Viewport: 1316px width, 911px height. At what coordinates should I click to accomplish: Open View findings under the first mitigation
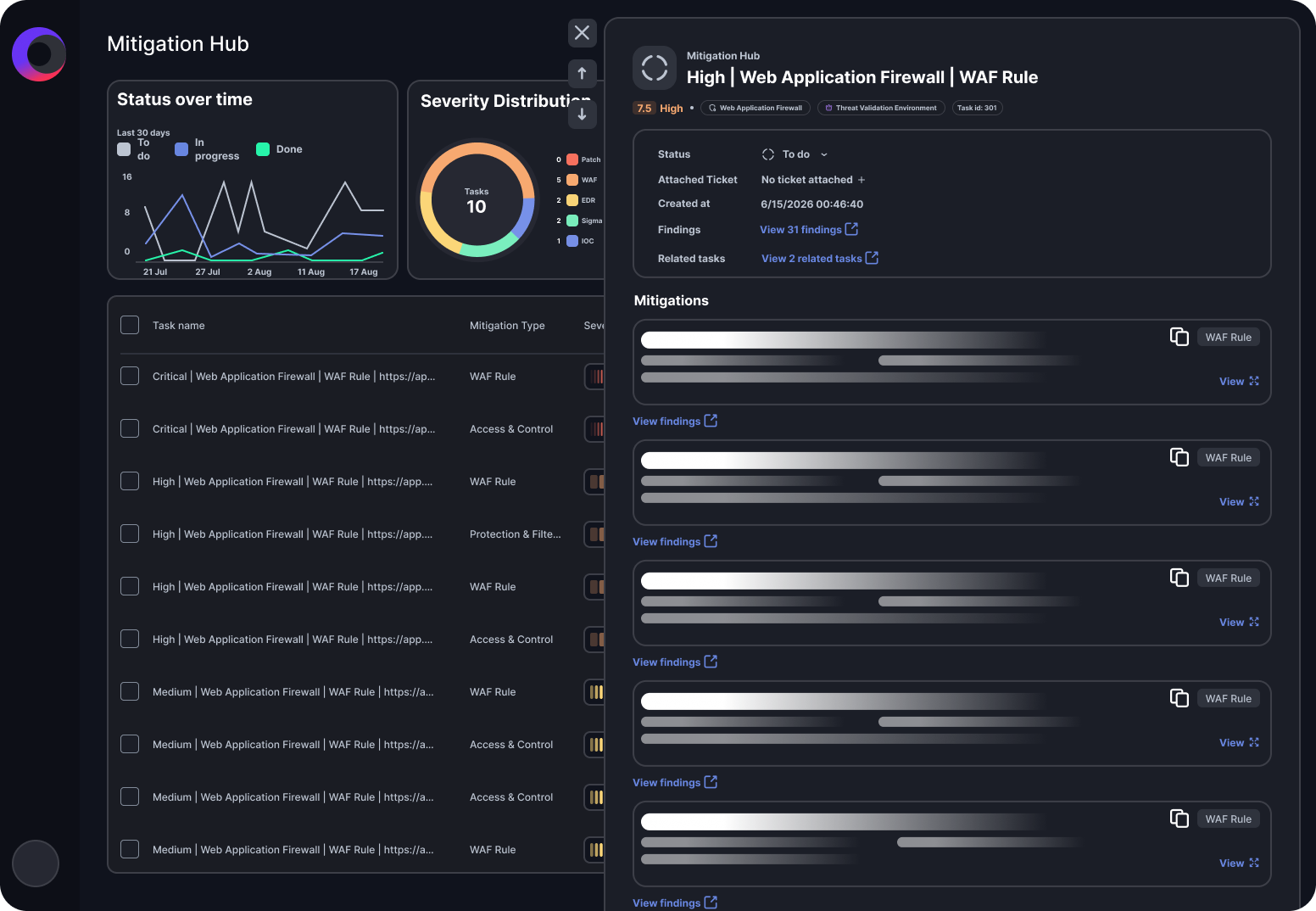tap(675, 422)
